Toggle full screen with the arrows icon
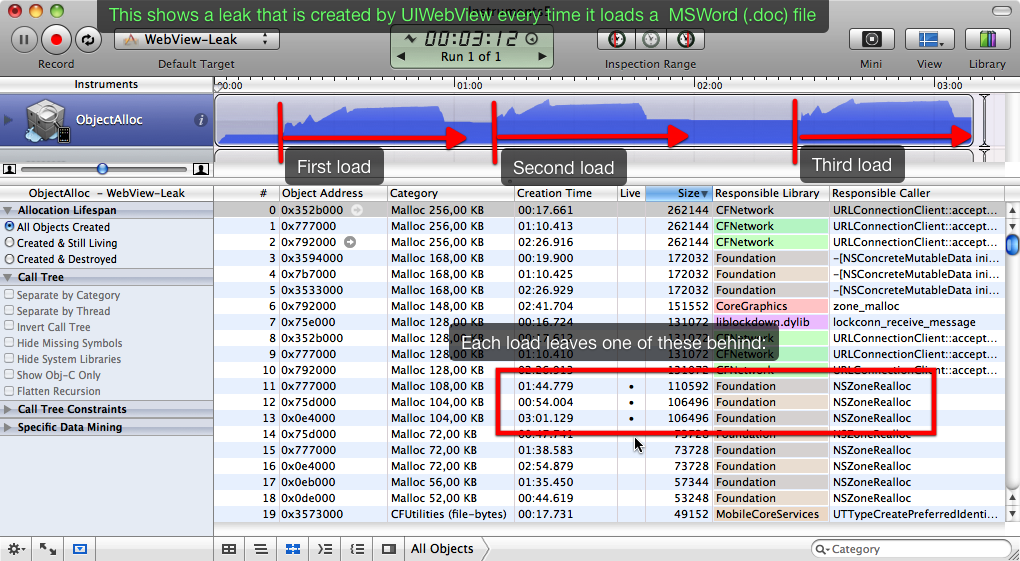Image resolution: width=1020 pixels, height=561 pixels. tap(47, 549)
